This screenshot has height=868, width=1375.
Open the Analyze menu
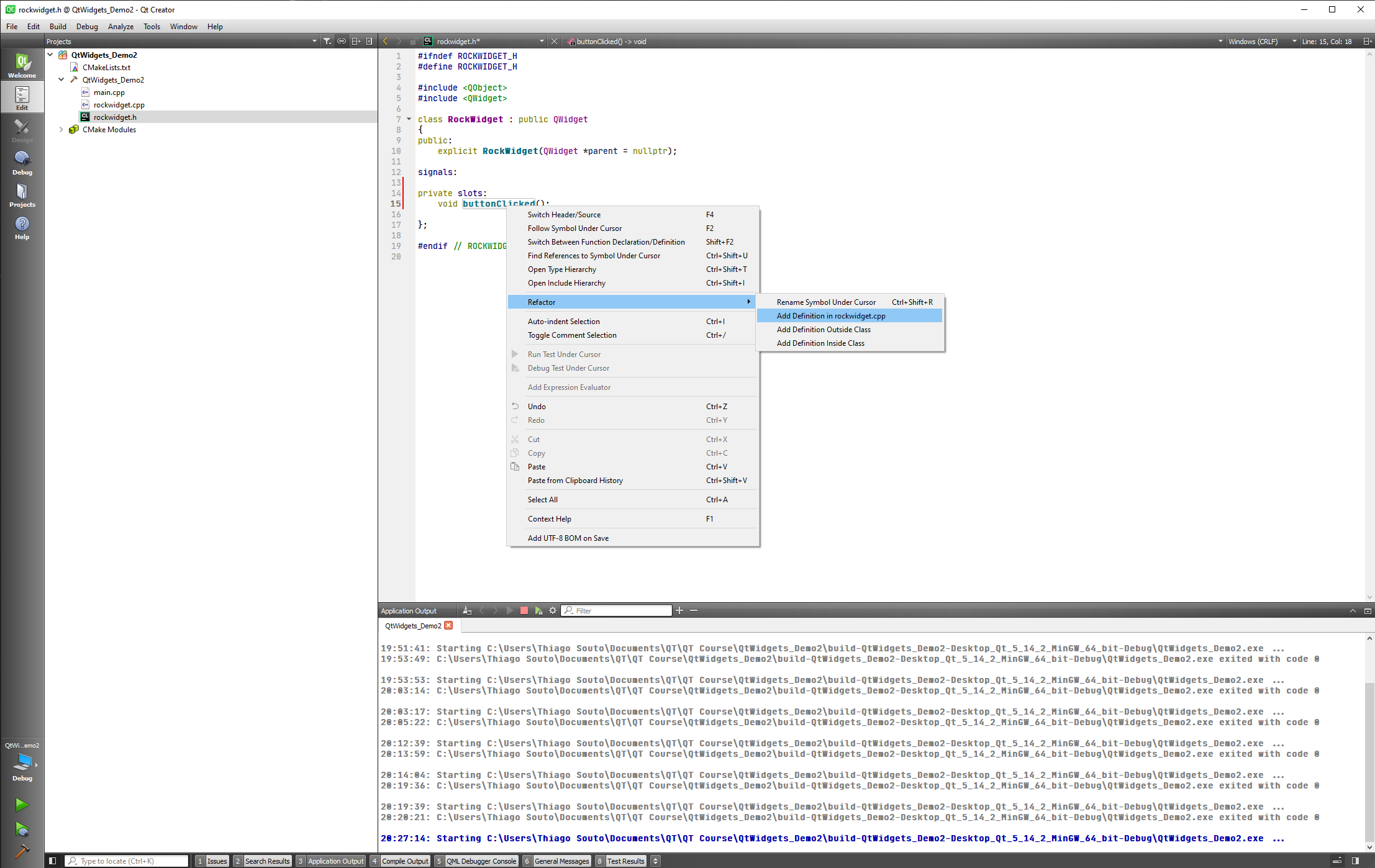tap(120, 26)
